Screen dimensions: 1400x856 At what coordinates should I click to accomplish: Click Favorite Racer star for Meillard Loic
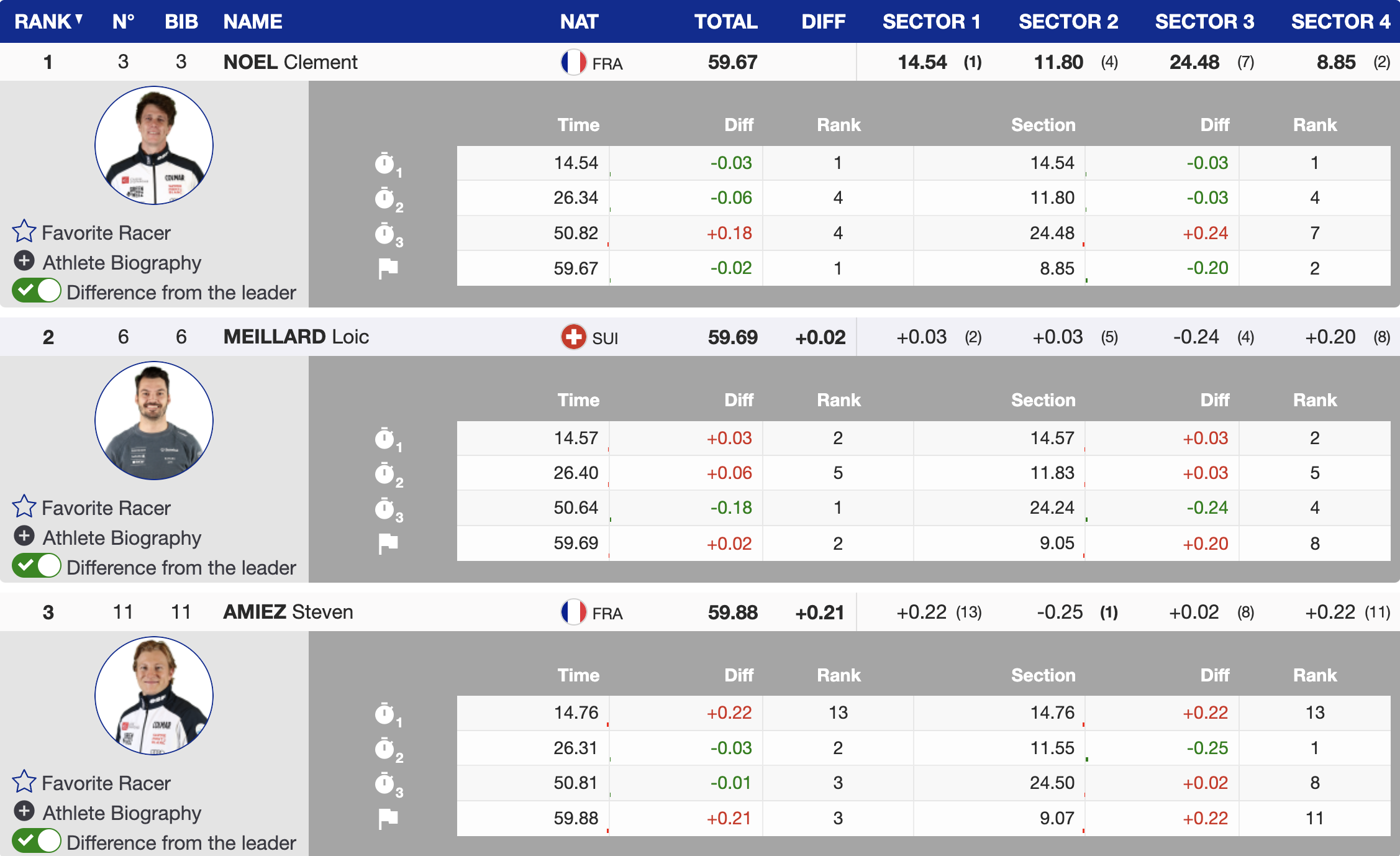(x=24, y=506)
